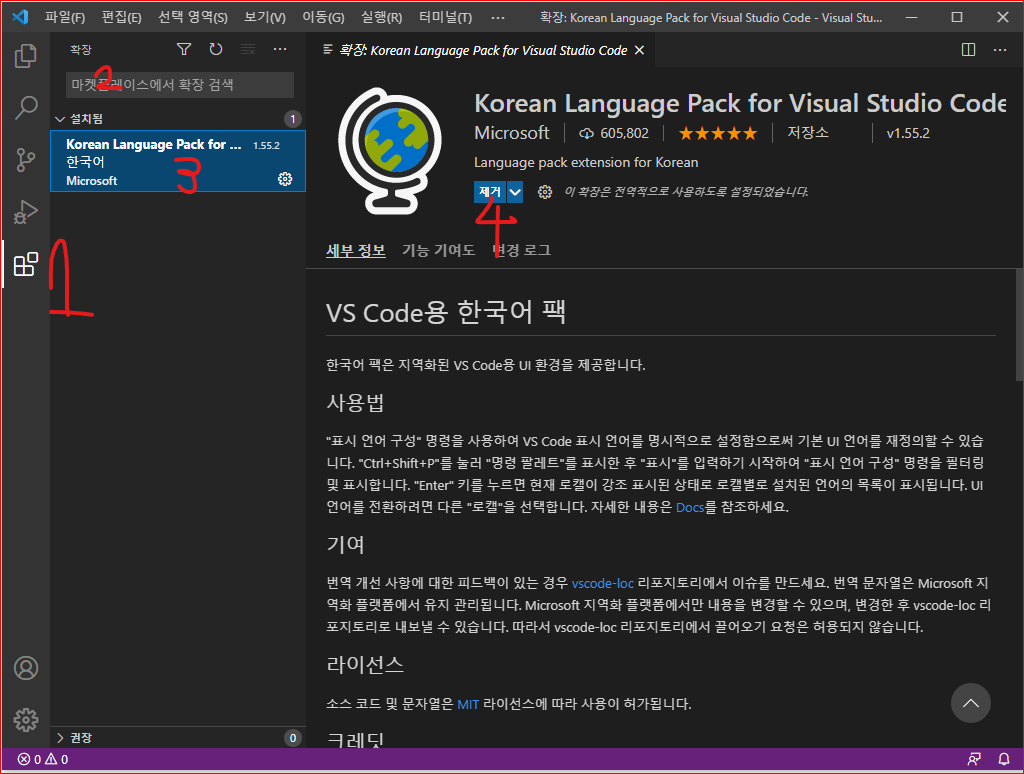This screenshot has height=774, width=1024.
Task: Open errors and warnings in status bar
Action: pyautogui.click(x=42, y=759)
